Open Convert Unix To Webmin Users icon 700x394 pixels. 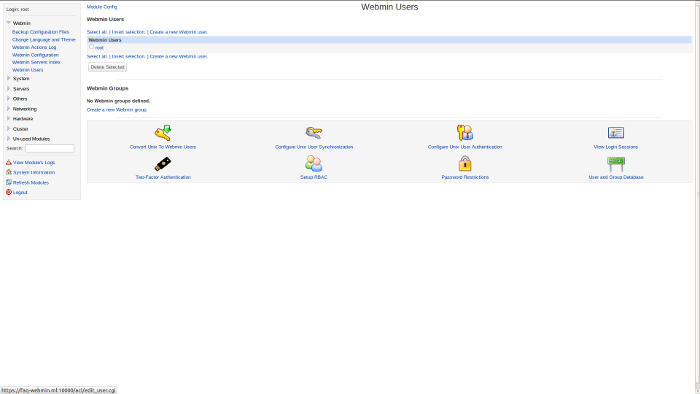point(163,133)
